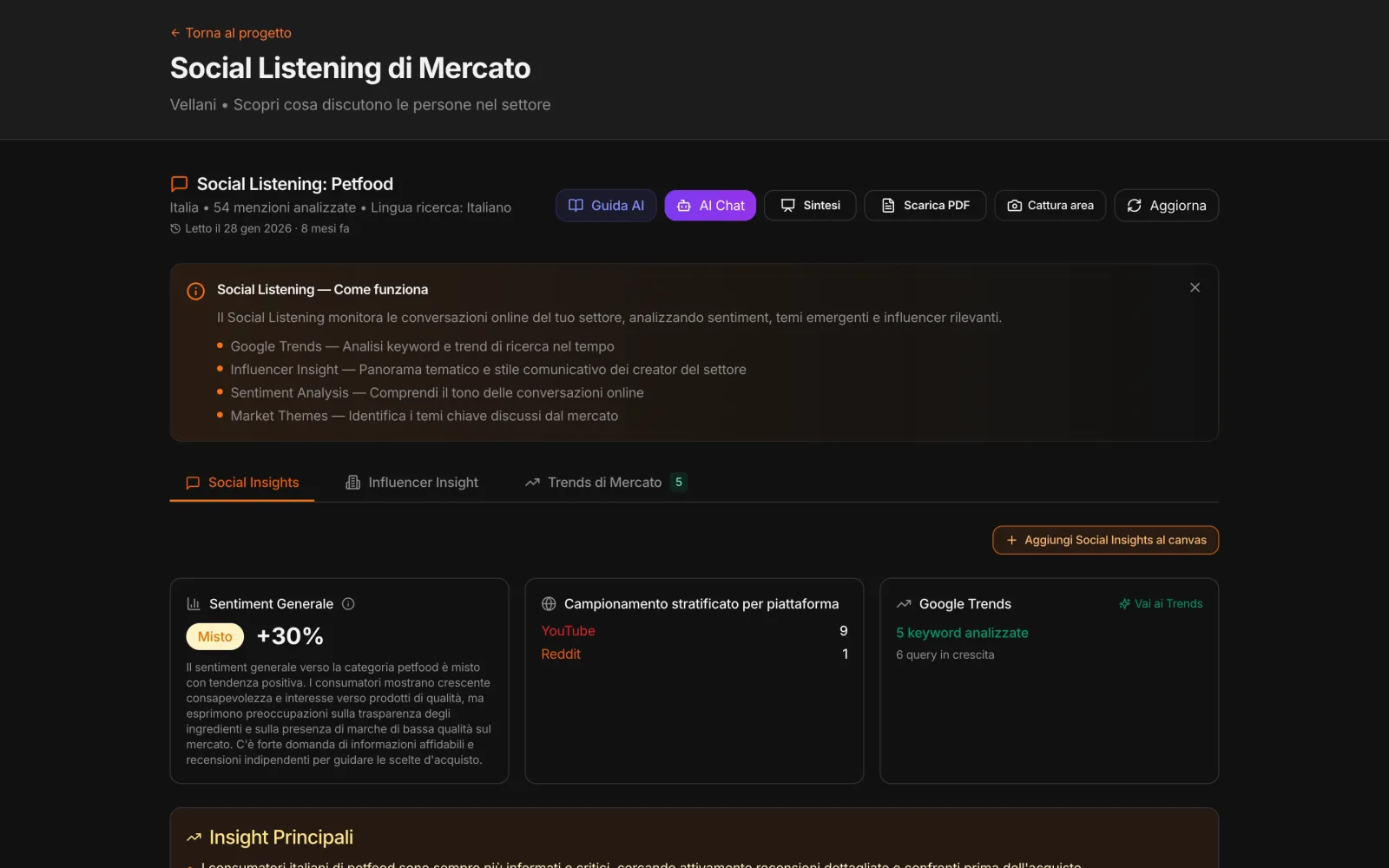The height and width of the screenshot is (868, 1389).
Task: Click the presentation icon in Sintesi
Action: coord(788,206)
